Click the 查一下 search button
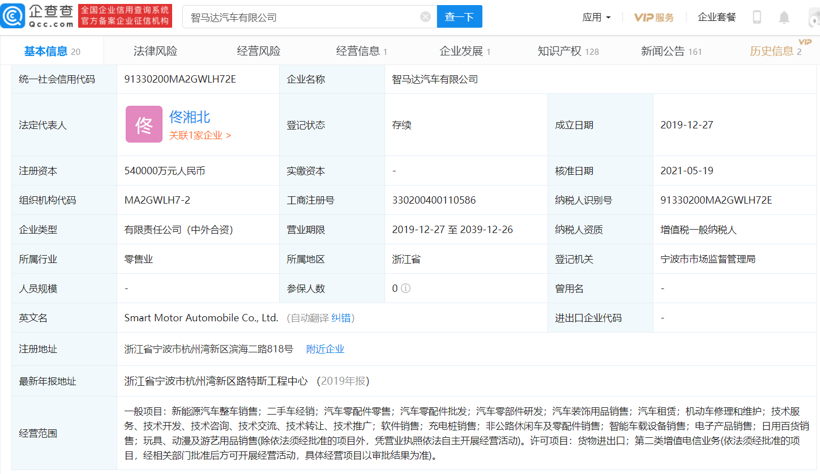 point(459,17)
